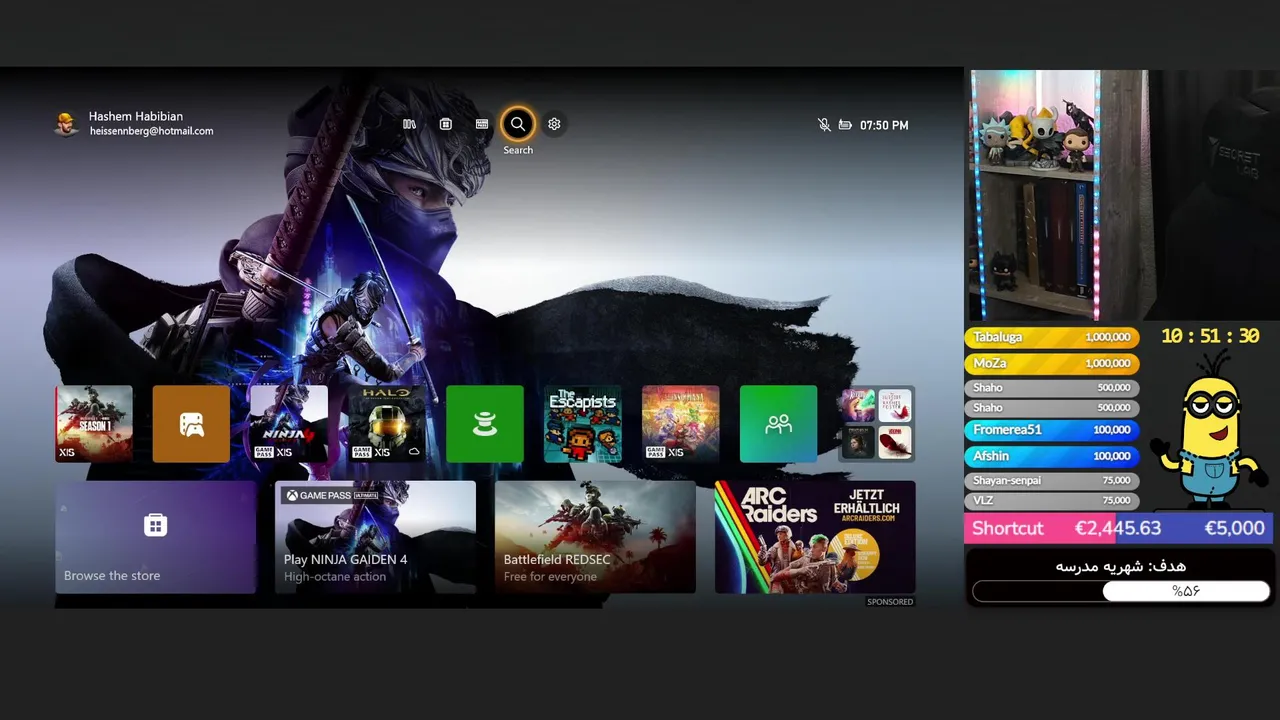
Task: Click the Fromerea51 100,000 donor row
Action: point(1052,430)
